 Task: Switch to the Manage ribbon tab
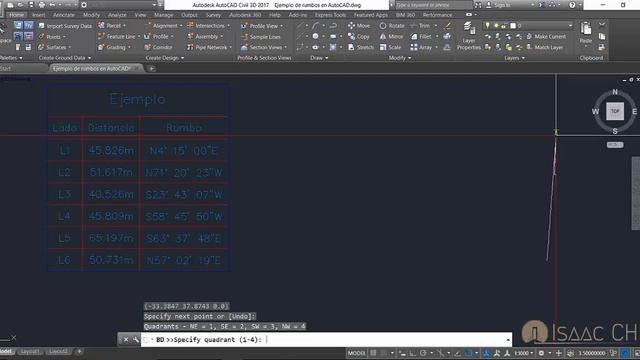tap(164, 15)
